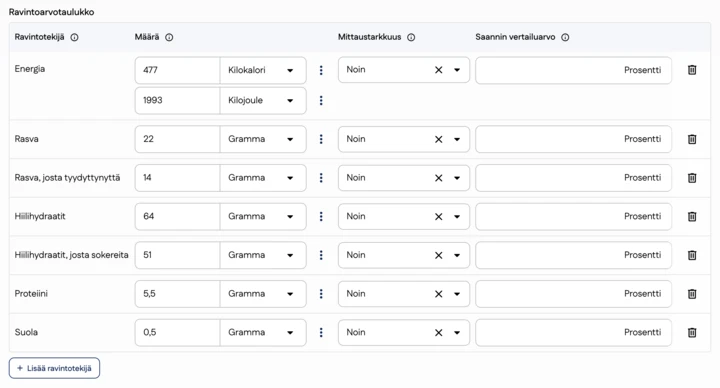The height and width of the screenshot is (388, 720).
Task: Click the Proteiini row label
Action: click(x=31, y=293)
